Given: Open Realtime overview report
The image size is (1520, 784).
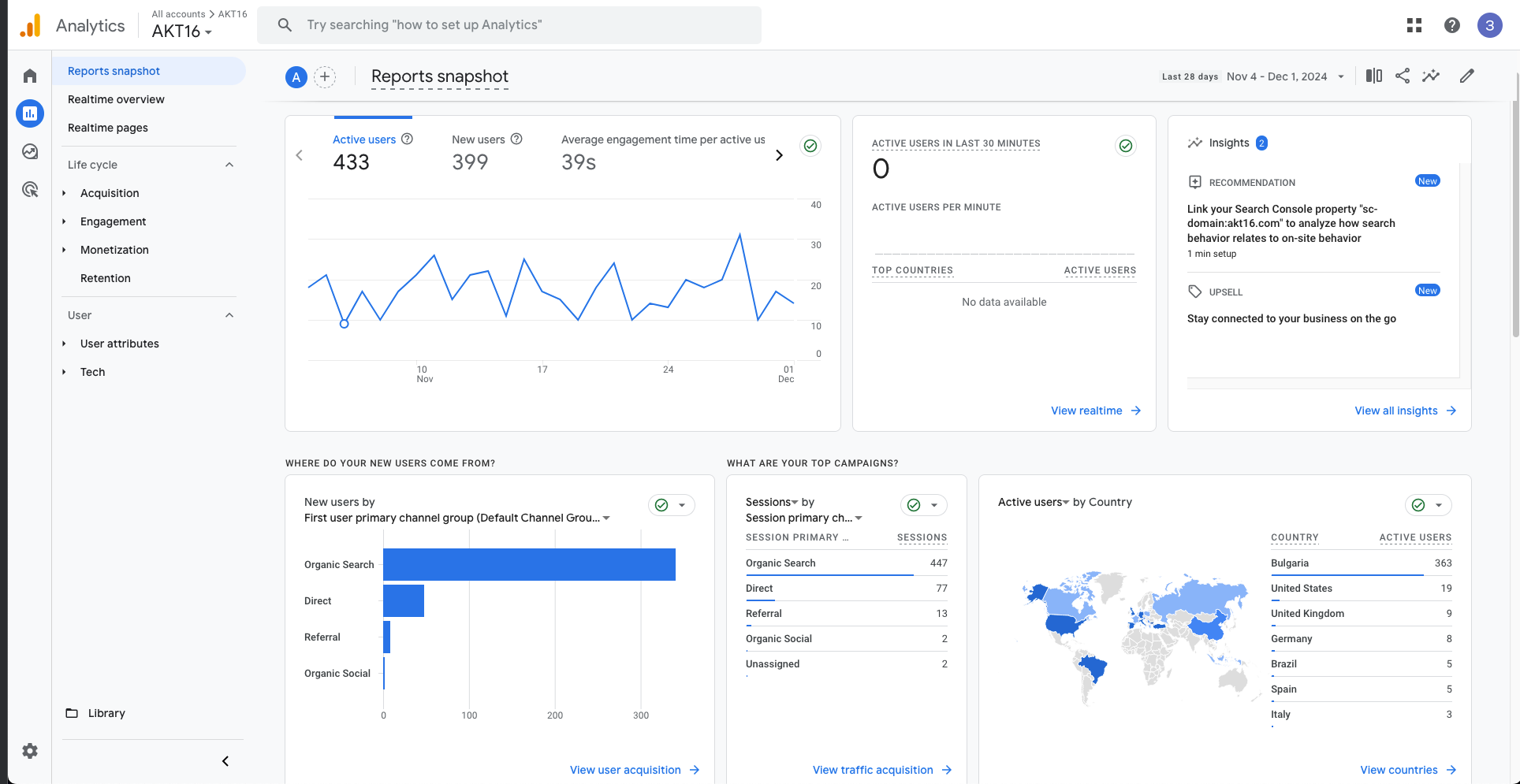Looking at the screenshot, I should 116,99.
